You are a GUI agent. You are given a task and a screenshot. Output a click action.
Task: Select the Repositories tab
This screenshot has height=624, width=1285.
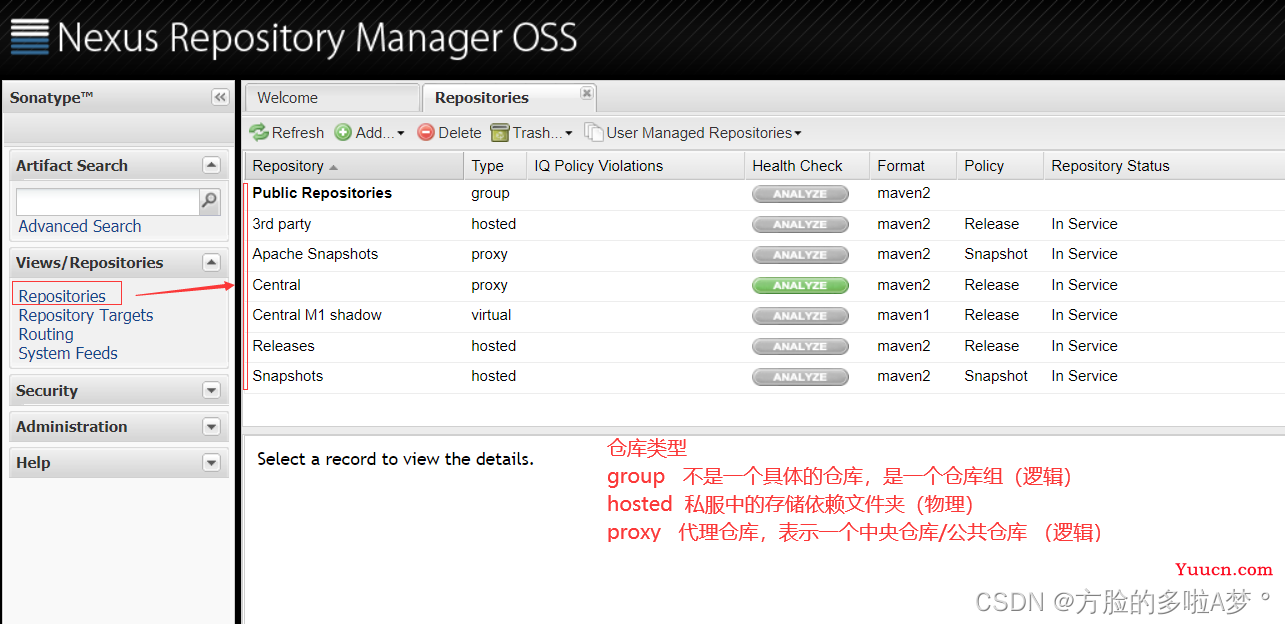click(509, 98)
